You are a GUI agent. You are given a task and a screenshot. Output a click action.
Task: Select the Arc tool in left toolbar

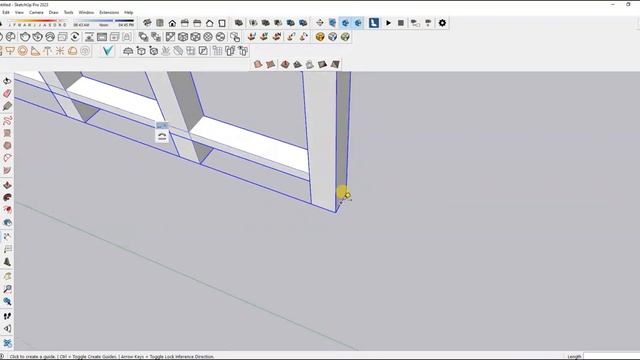point(7,158)
